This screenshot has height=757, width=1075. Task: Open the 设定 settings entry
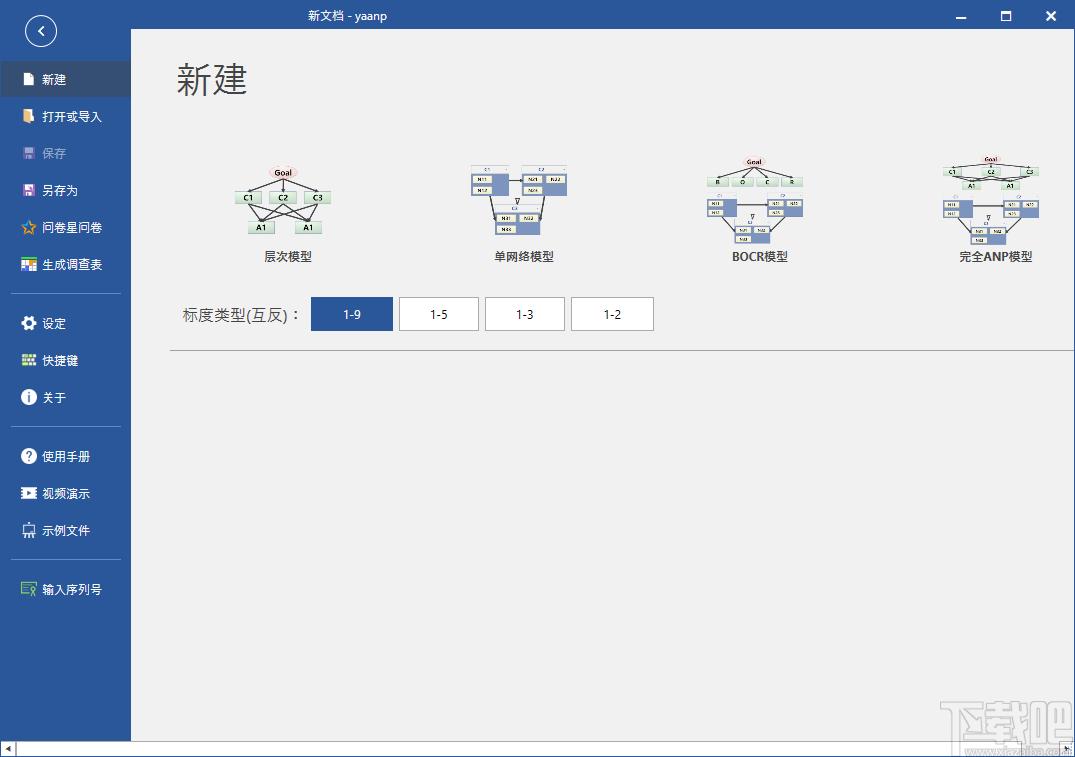coord(53,324)
